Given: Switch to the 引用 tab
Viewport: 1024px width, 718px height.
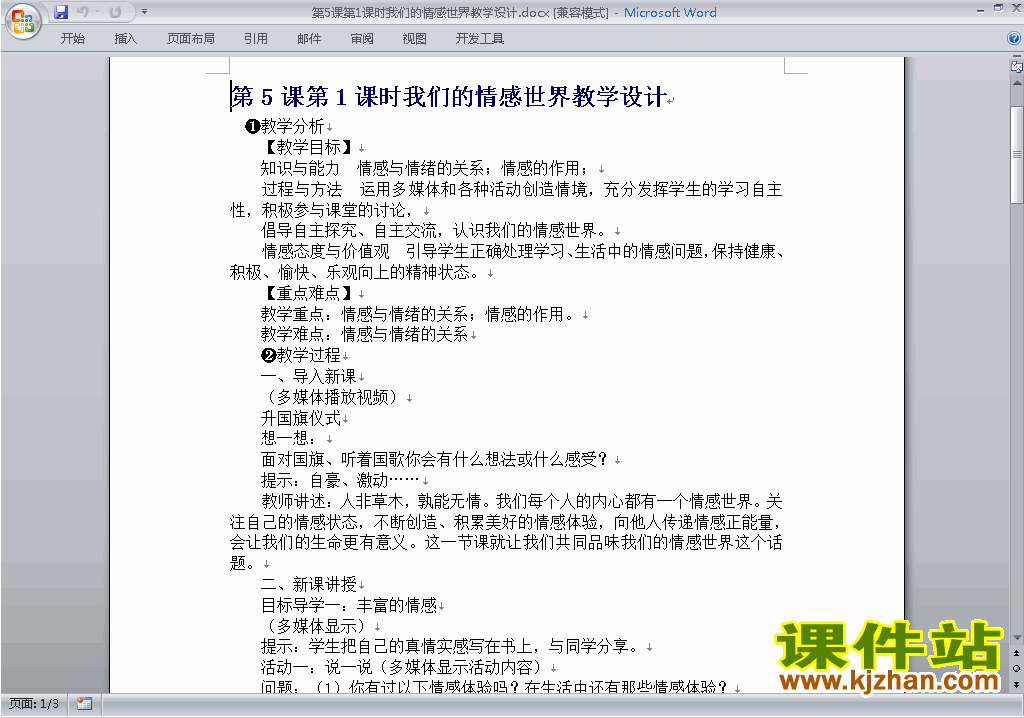Looking at the screenshot, I should point(255,39).
